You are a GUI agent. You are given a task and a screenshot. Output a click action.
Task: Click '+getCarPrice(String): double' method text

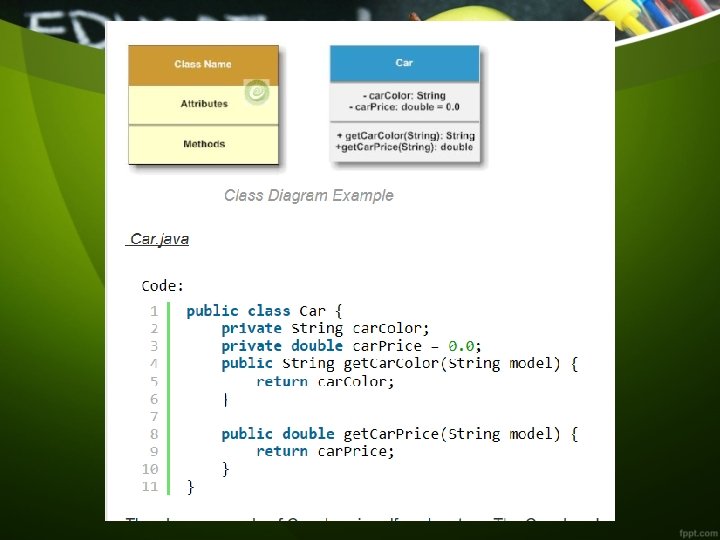pyautogui.click(x=405, y=147)
